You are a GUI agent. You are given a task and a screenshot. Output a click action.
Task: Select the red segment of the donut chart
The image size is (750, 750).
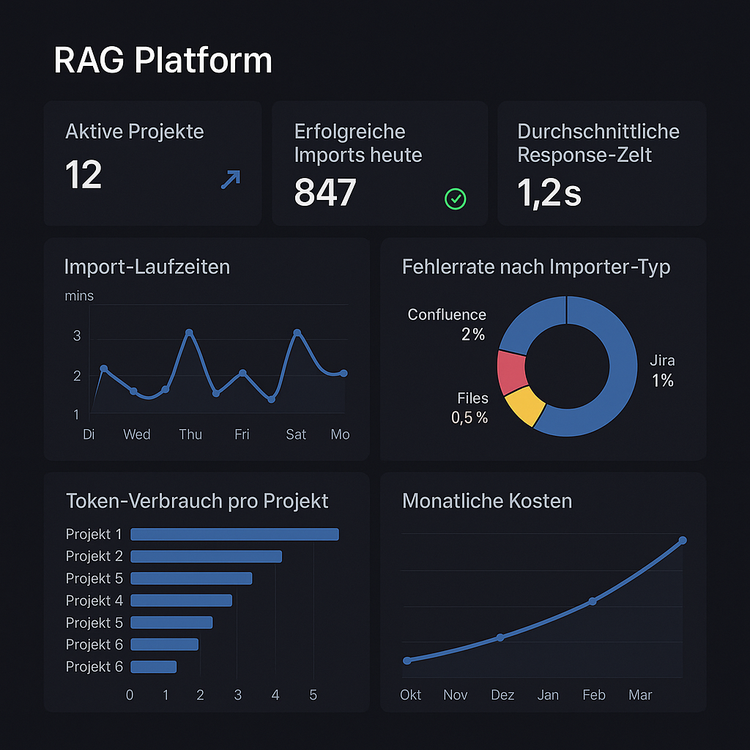click(512, 372)
